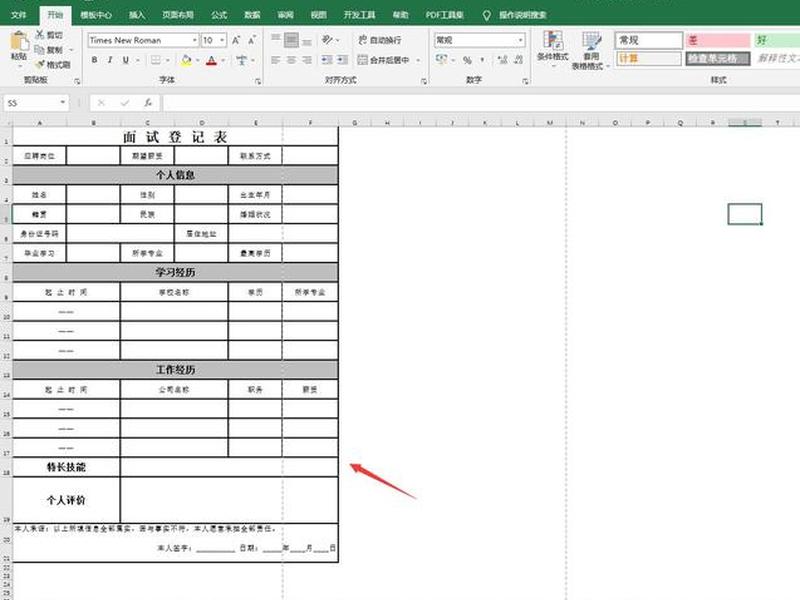Apply percent style
Screen dimensions: 800x600
[467, 60]
